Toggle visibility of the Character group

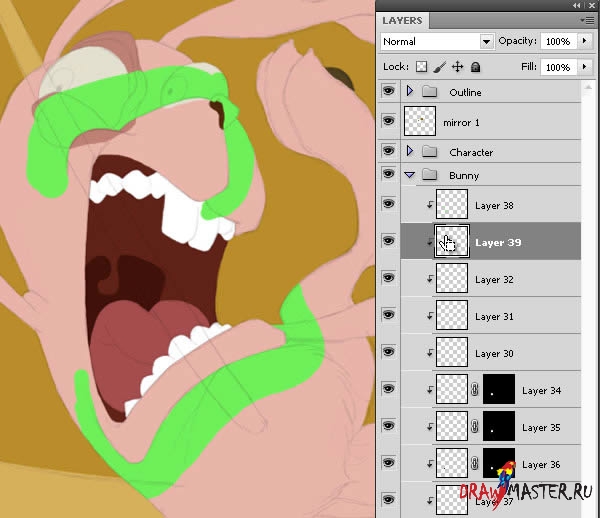pyautogui.click(x=388, y=151)
